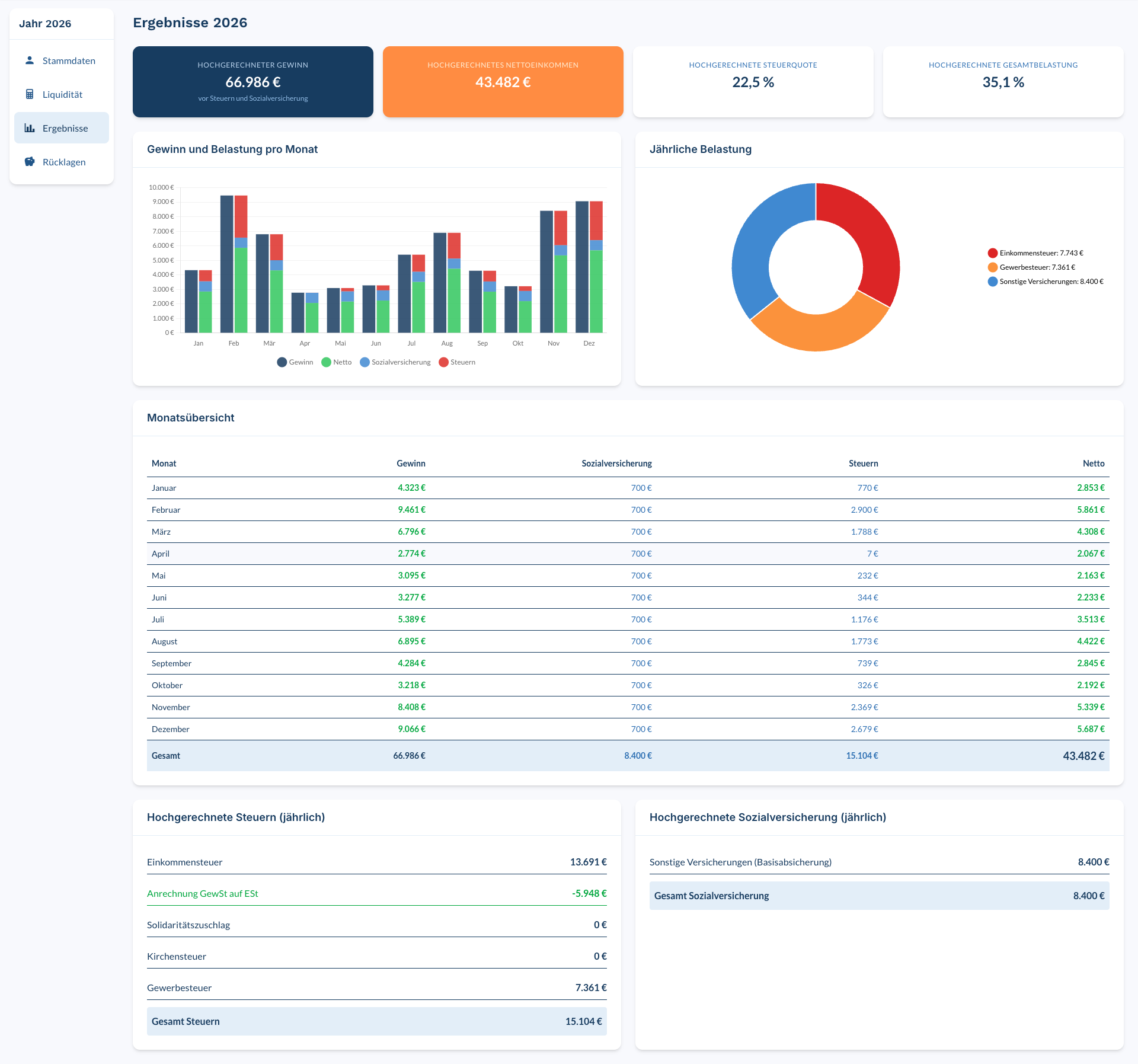Click the Hochgerechnetes Nettoeinkommen orange card
The image size is (1138, 1064).
(x=503, y=82)
